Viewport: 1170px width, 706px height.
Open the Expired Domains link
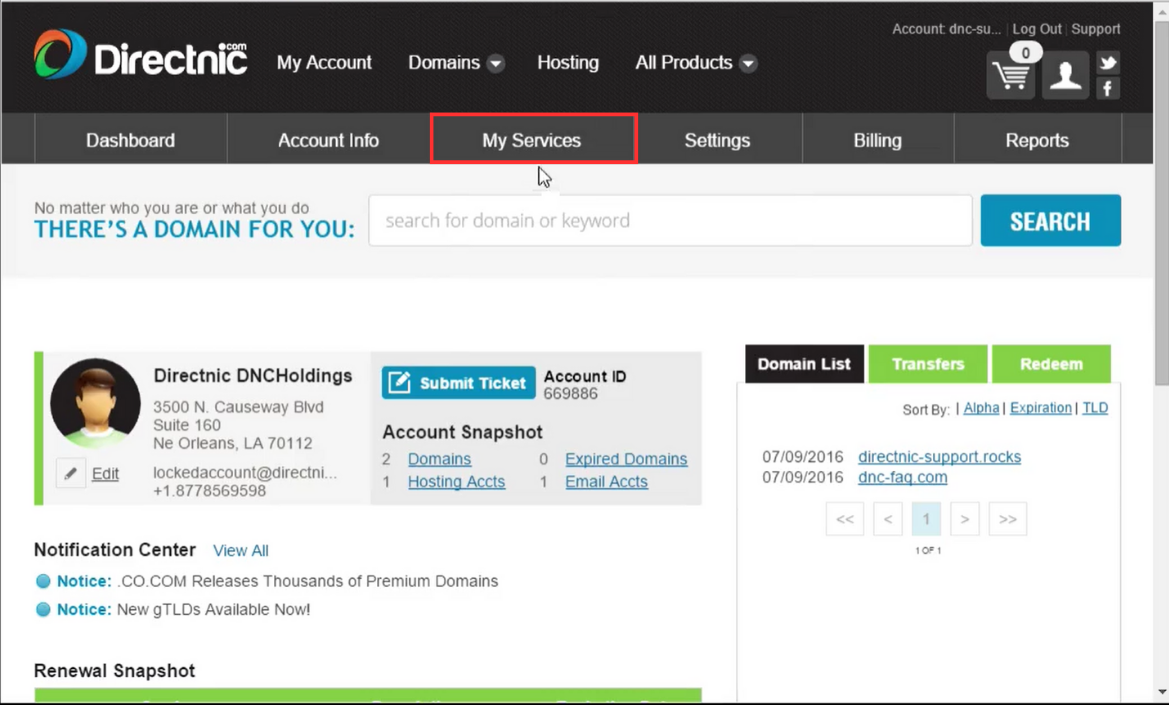coord(626,459)
